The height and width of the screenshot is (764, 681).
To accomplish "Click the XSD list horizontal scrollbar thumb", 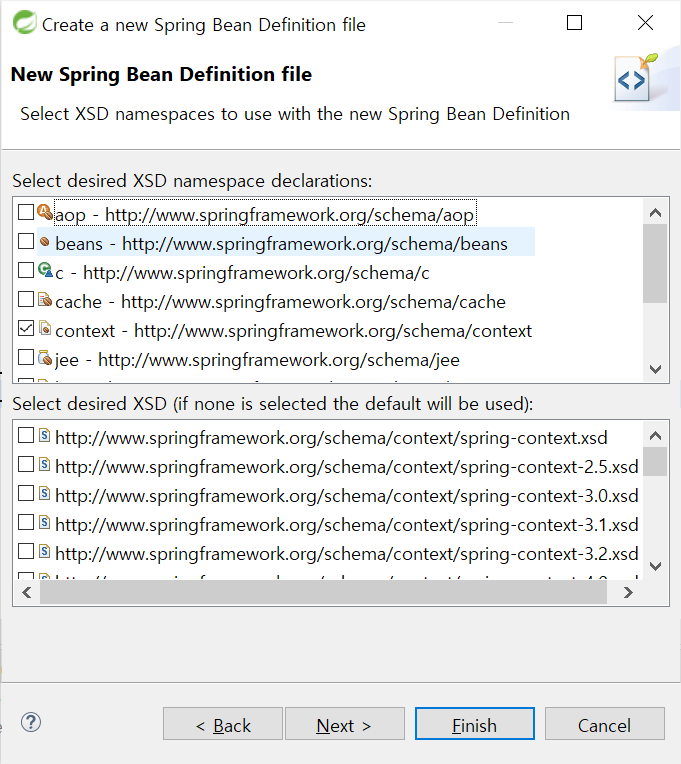I will [x=323, y=592].
